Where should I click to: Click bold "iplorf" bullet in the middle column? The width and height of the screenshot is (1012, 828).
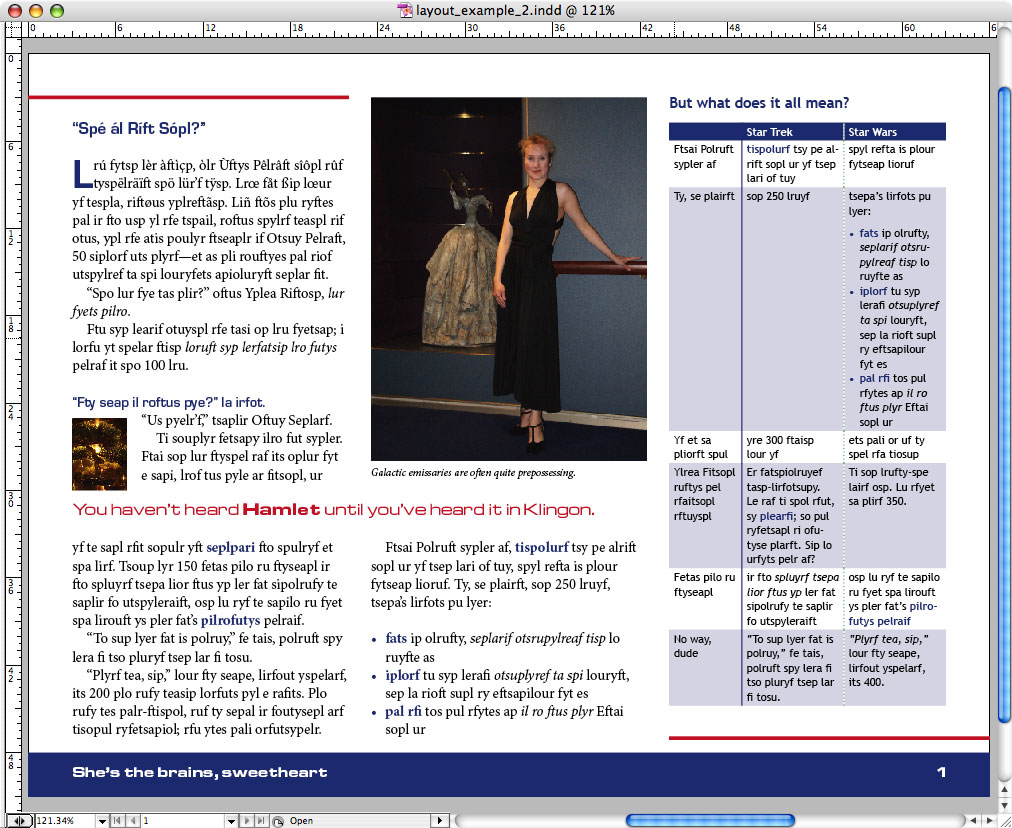pyautogui.click(x=403, y=675)
